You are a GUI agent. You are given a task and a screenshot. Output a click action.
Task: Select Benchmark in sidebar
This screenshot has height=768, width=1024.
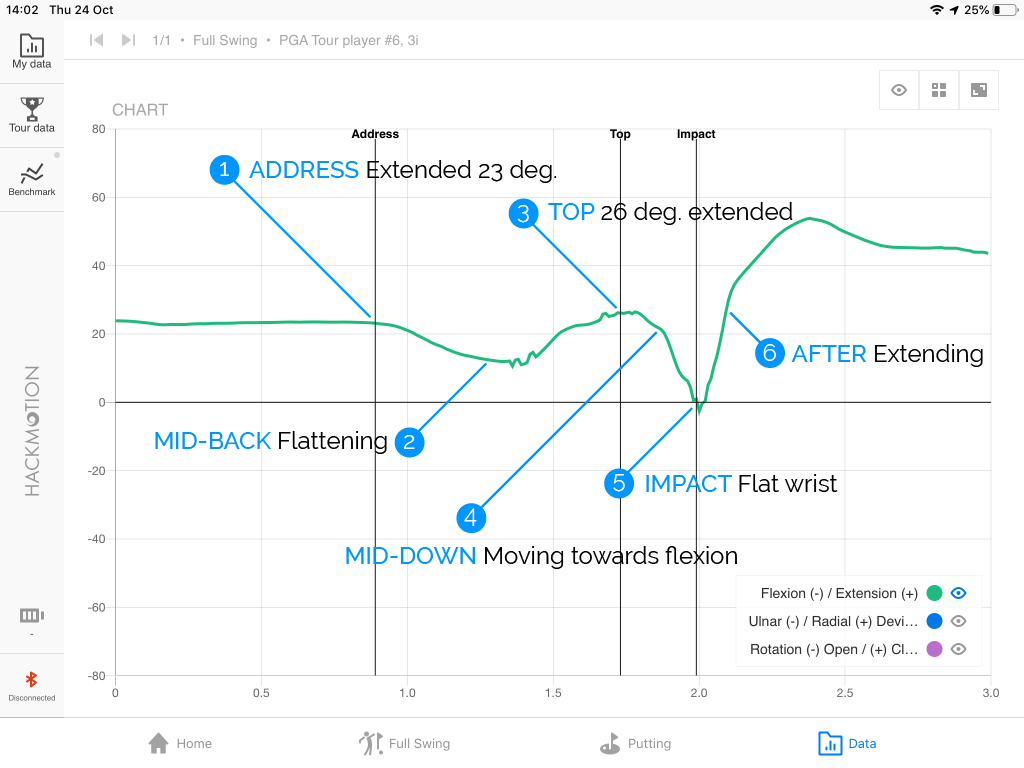pos(31,180)
